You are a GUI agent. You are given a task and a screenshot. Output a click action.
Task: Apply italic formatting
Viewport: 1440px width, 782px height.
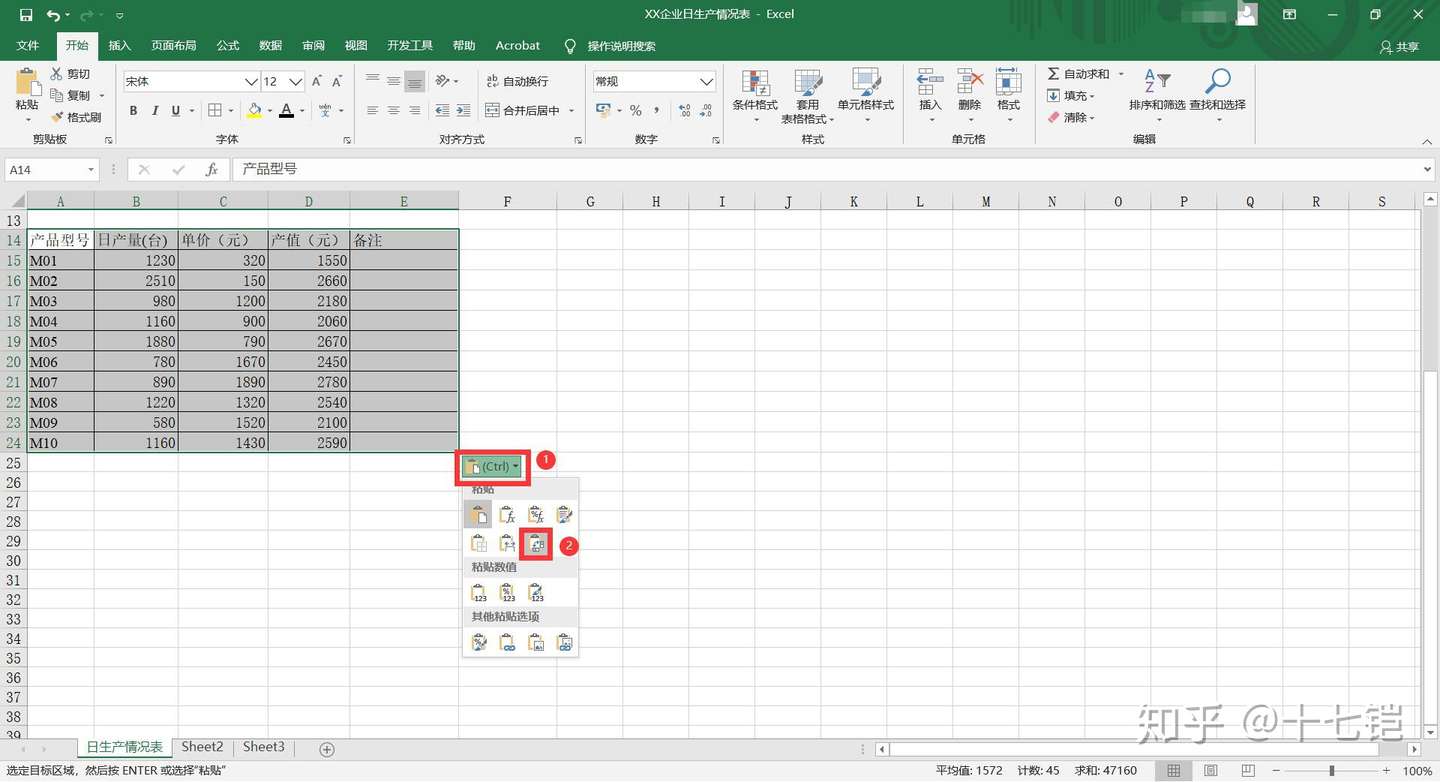coord(155,110)
